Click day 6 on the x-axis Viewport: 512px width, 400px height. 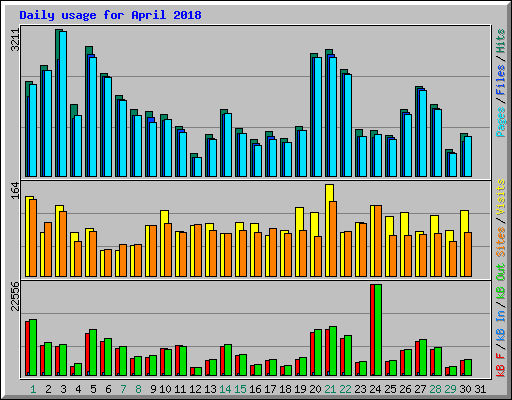pos(108,389)
